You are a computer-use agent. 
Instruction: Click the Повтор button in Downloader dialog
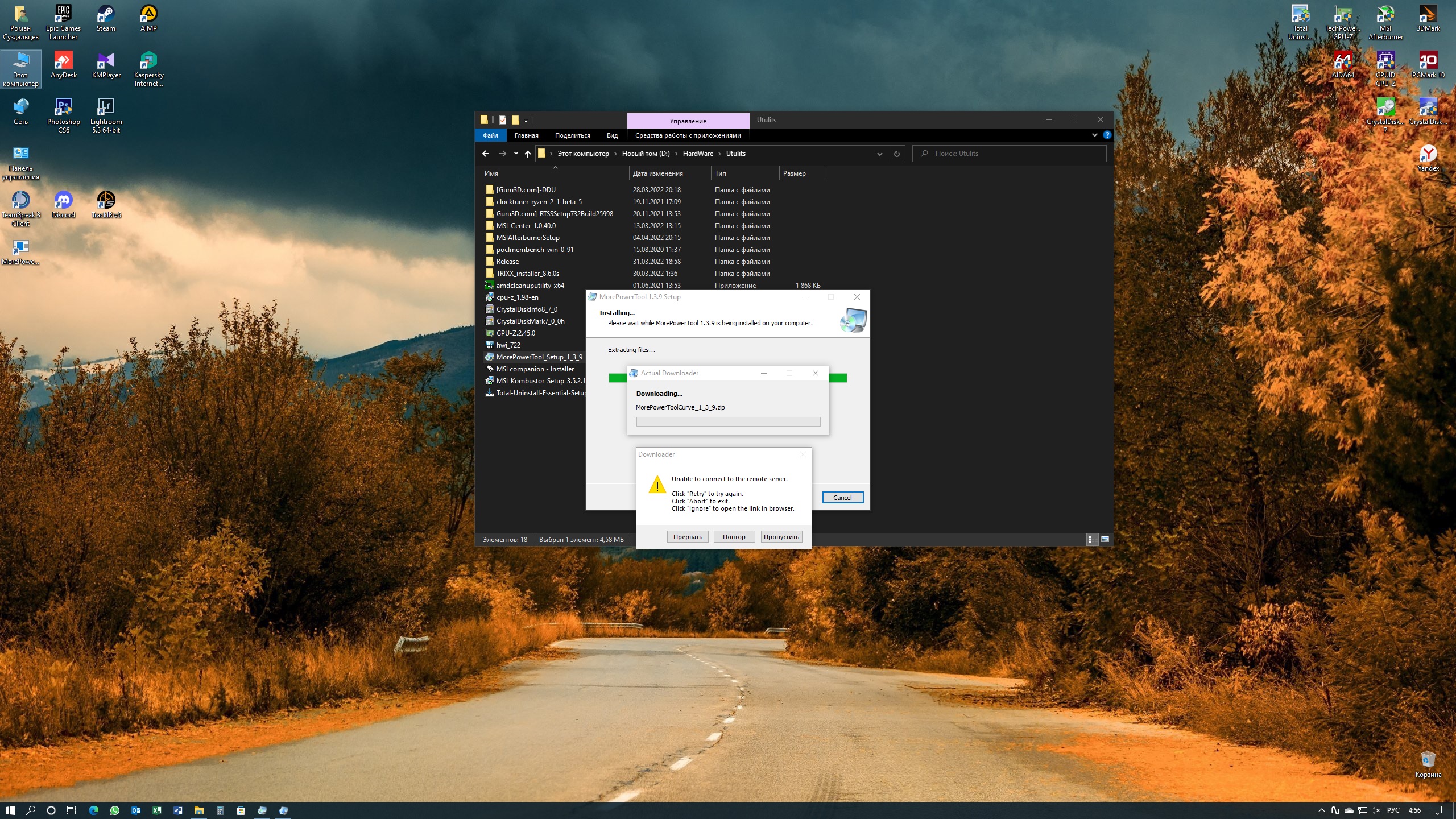click(734, 537)
